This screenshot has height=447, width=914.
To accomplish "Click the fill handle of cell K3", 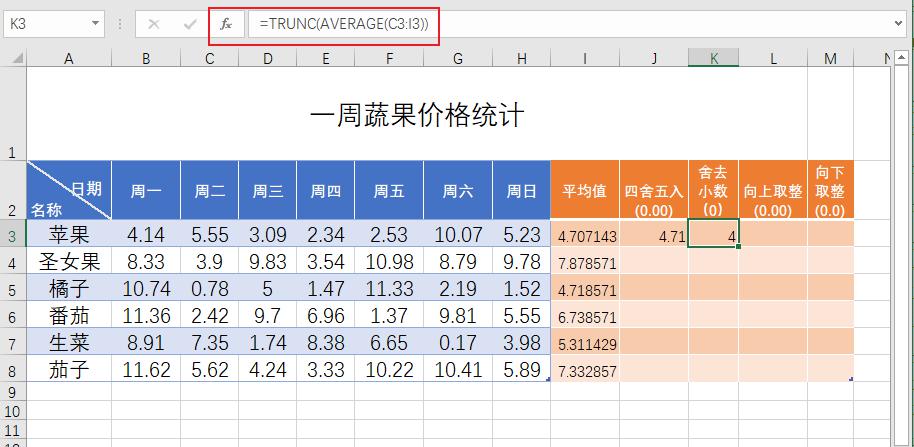I will 739,247.
